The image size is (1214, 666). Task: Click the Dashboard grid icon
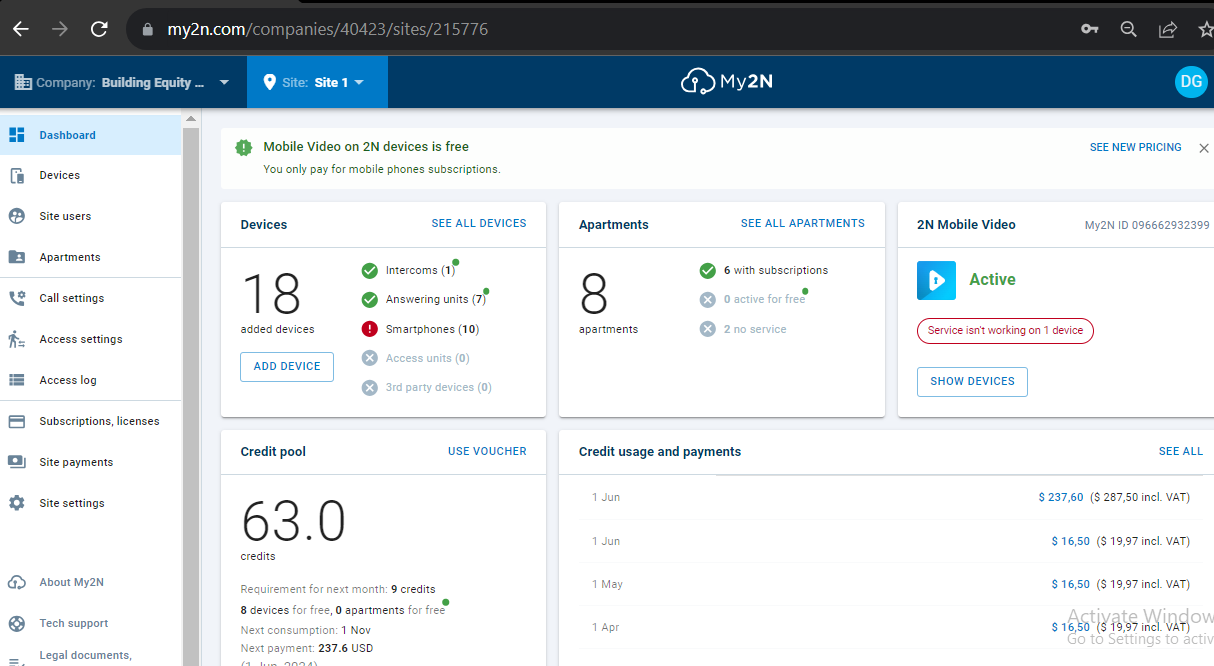[x=16, y=135]
